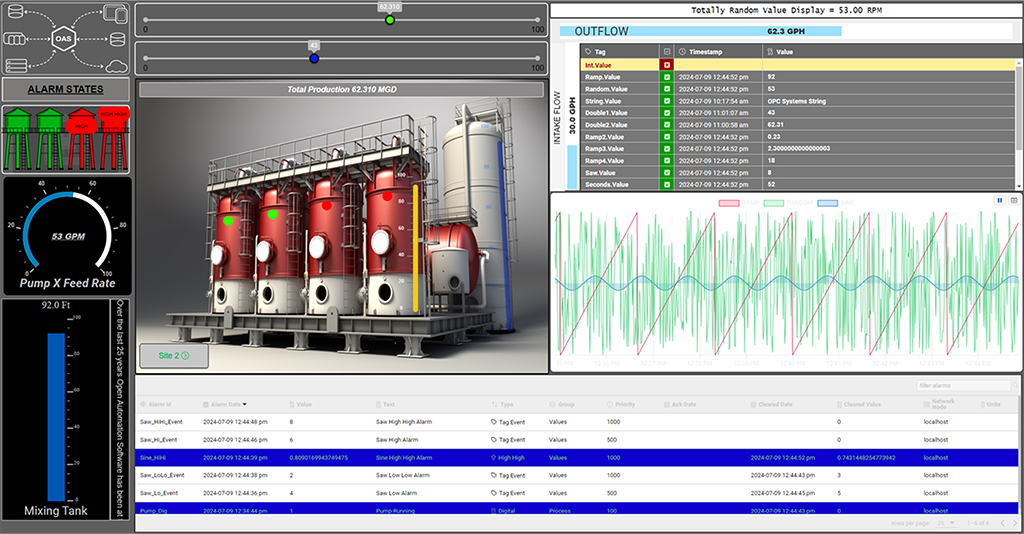
Task: Click the green slider handle at 62.310
Action: point(390,19)
